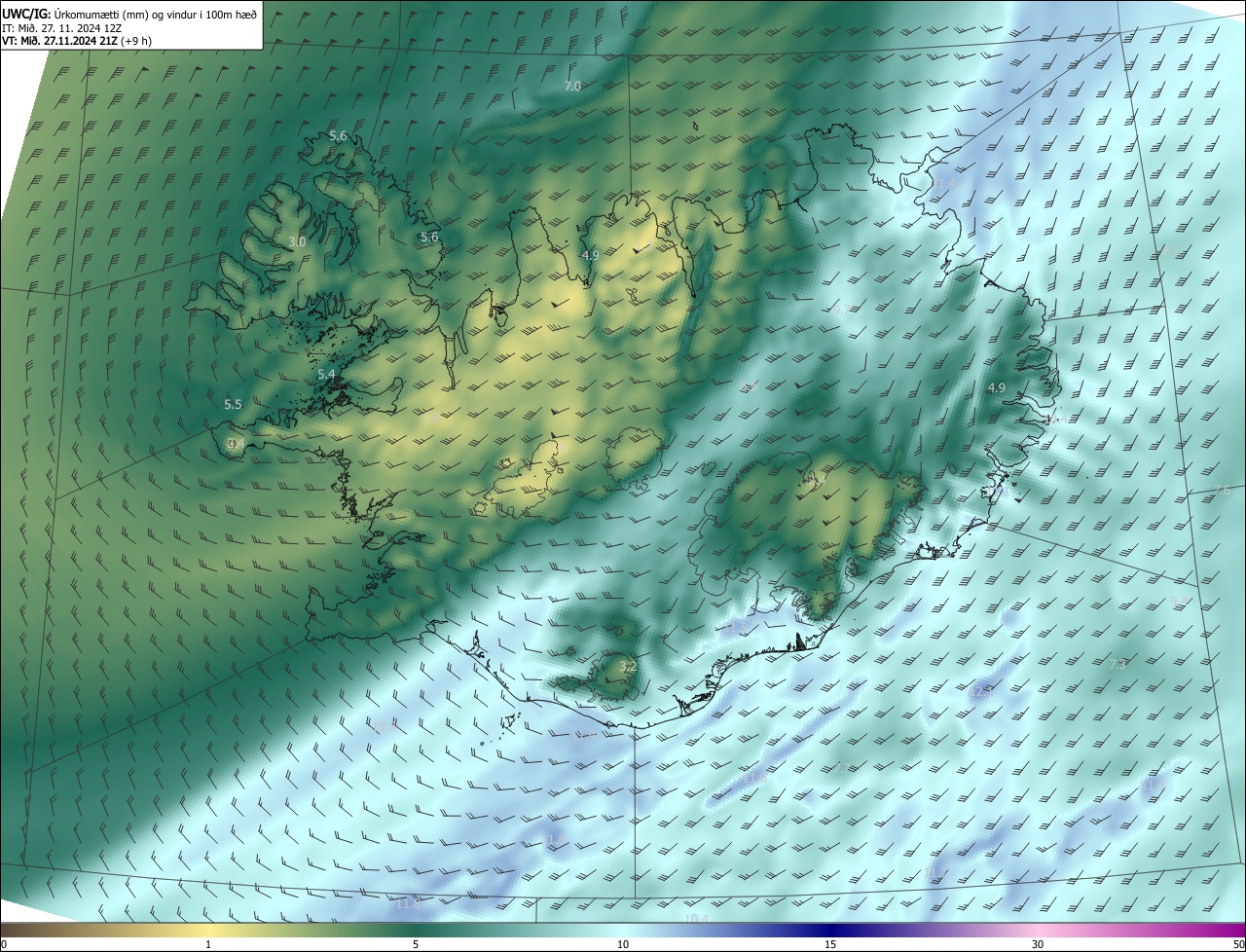This screenshot has height=952, width=1246.
Task: Click the 5.4 value label on the map
Action: click(x=326, y=374)
